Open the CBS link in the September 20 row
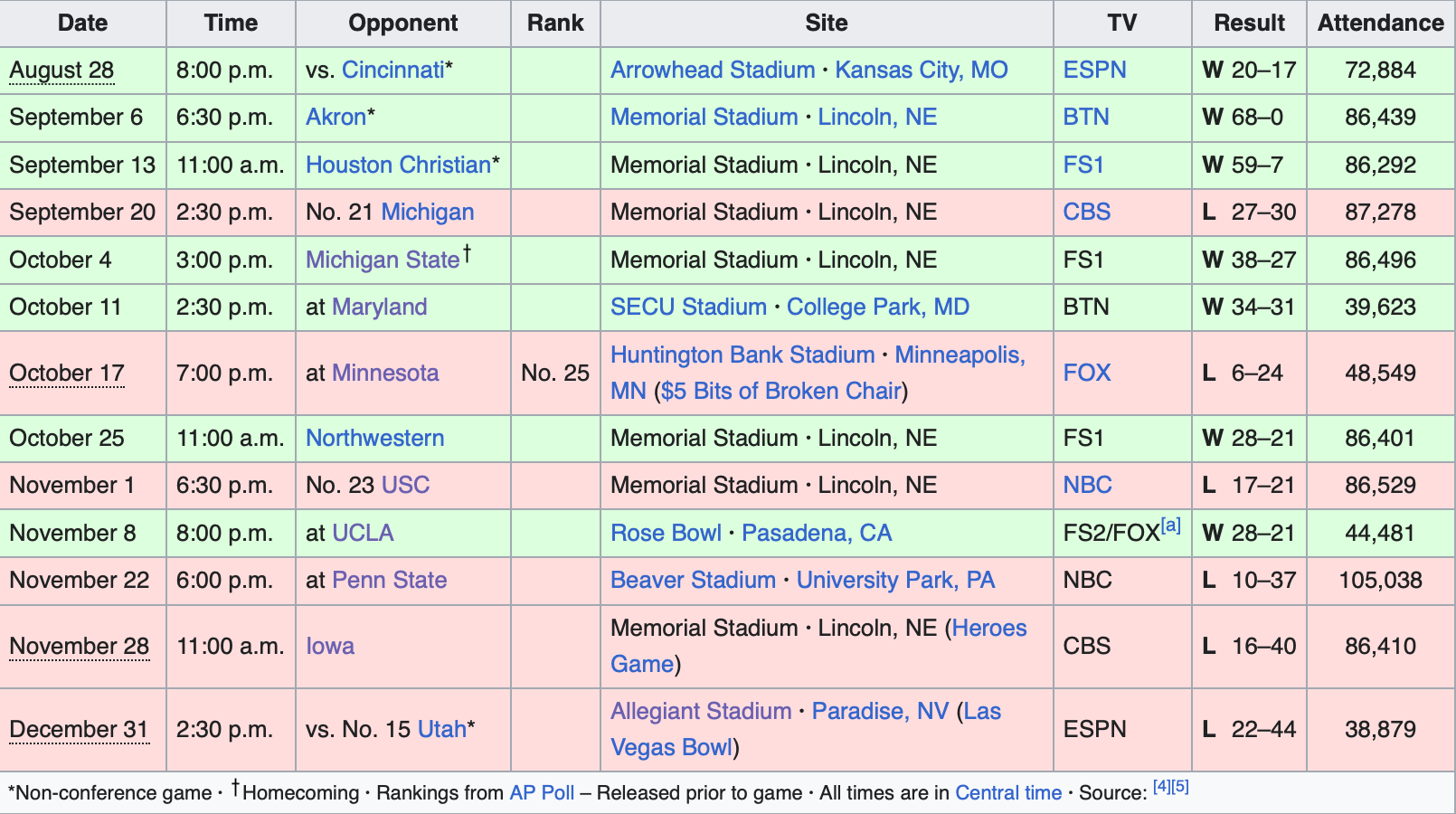The width and height of the screenshot is (1456, 814). point(1087,213)
